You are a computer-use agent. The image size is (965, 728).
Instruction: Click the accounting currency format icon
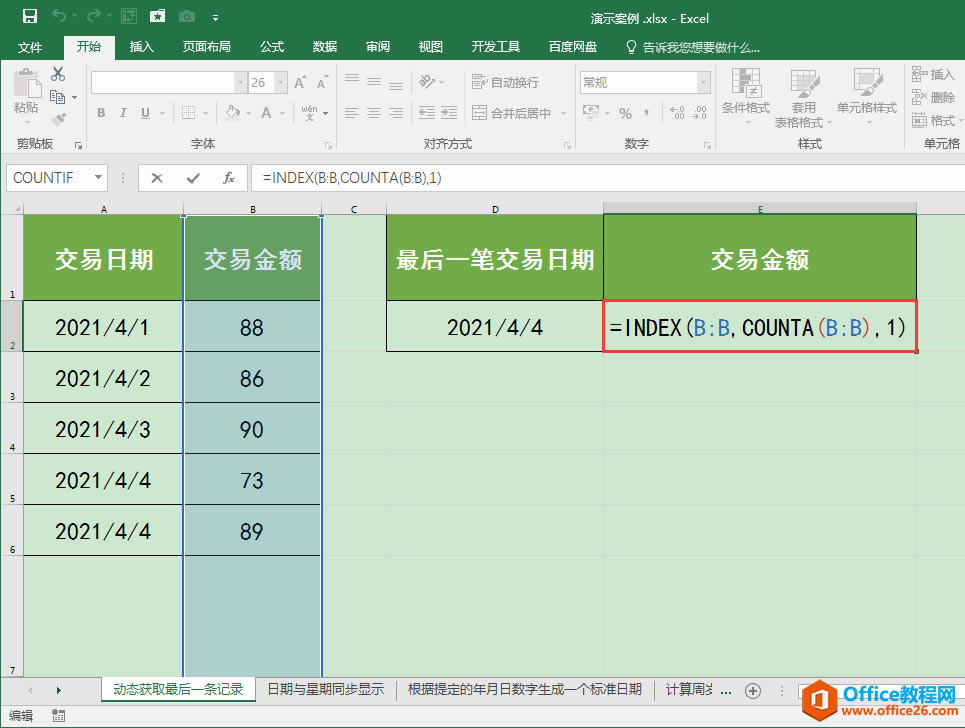pyautogui.click(x=591, y=113)
